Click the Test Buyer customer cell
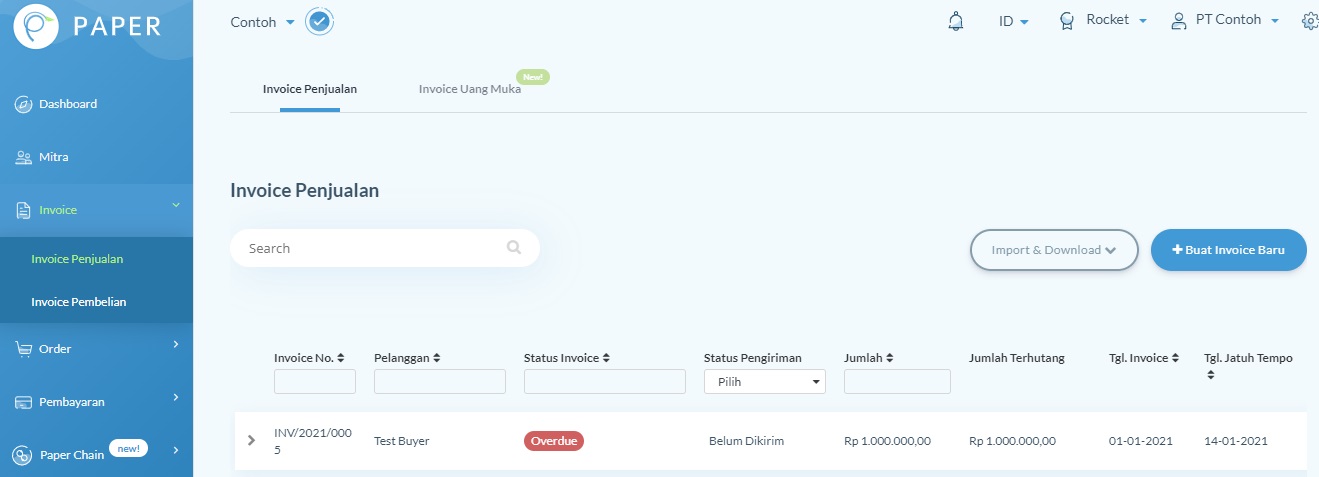The height and width of the screenshot is (477, 1319). (402, 441)
